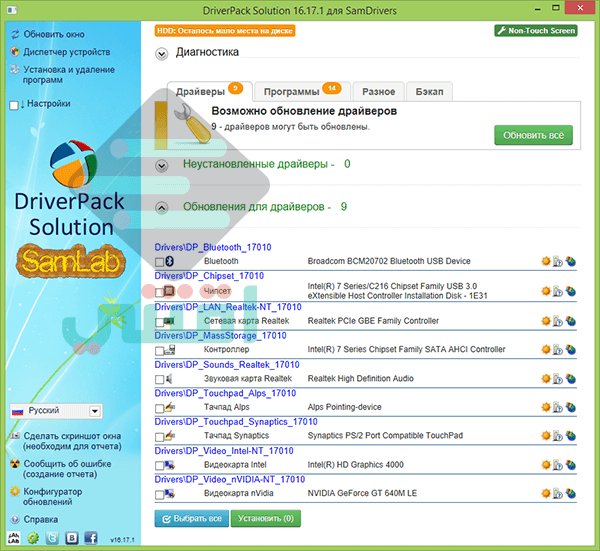Open the Facebook icon in the bottom bar
The width and height of the screenshot is (600, 551).
click(91, 538)
